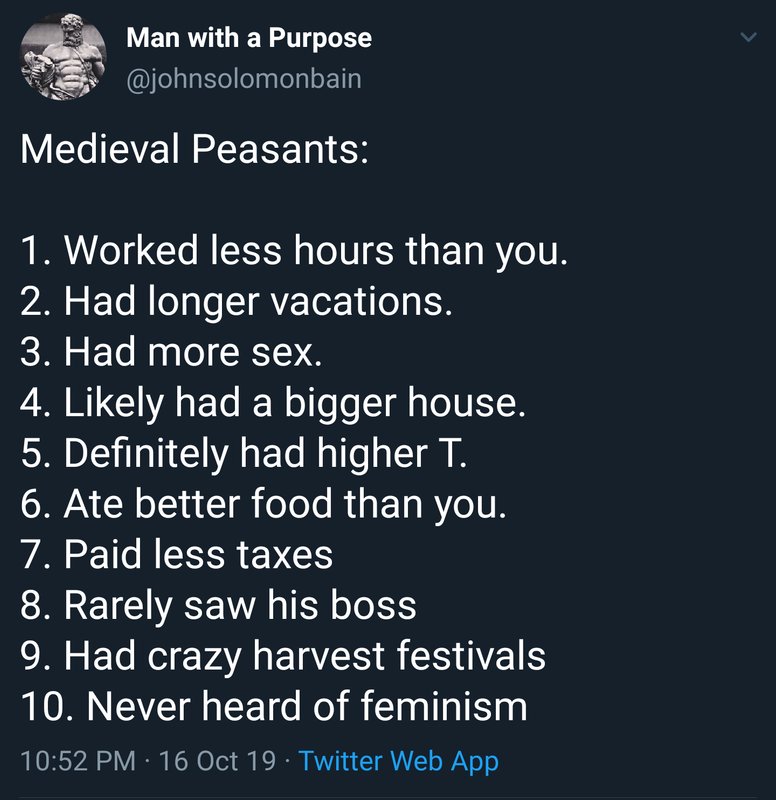776x800 pixels.
Task: Click the statue profile avatar
Action: (x=63, y=56)
